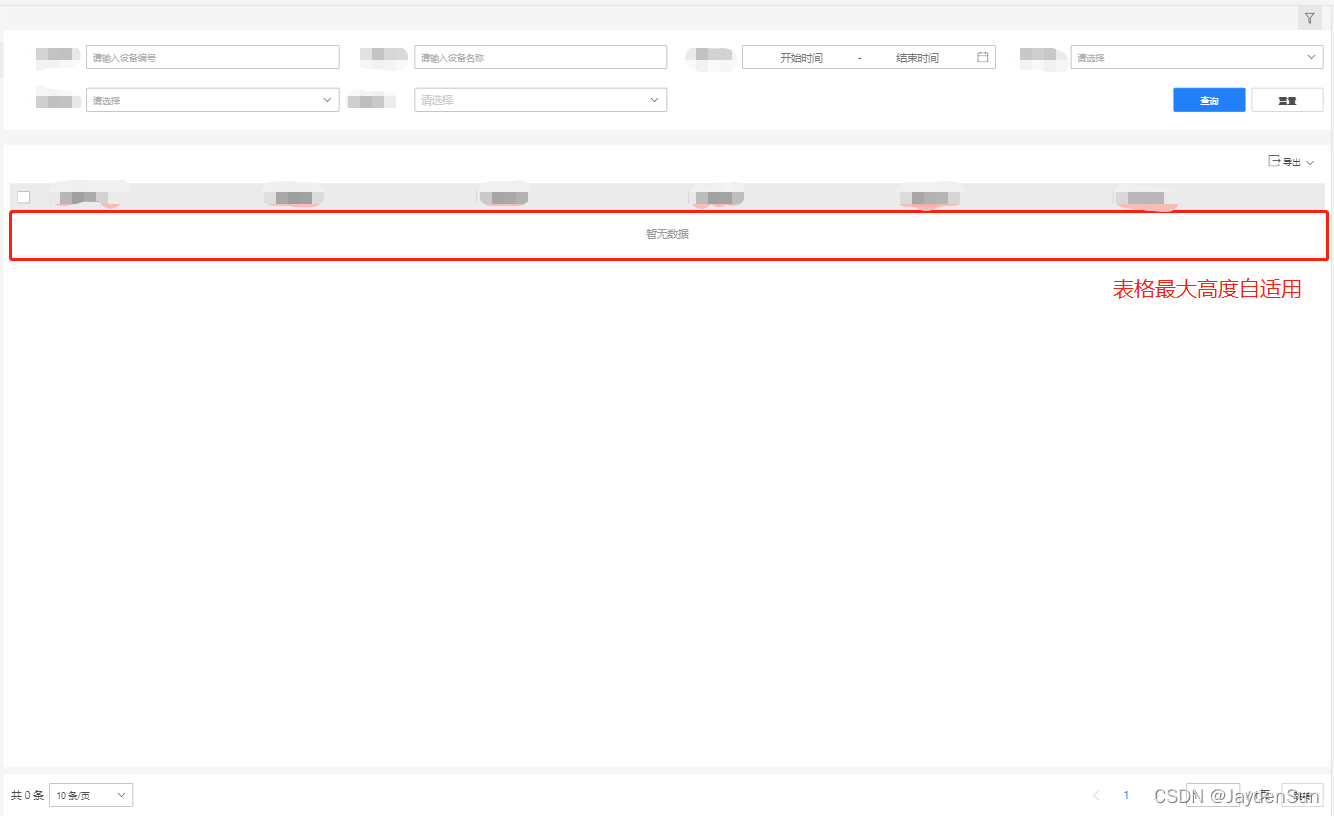Open the top-right 请选择 dropdown
Viewport: 1334px width, 816px height.
(x=1196, y=57)
